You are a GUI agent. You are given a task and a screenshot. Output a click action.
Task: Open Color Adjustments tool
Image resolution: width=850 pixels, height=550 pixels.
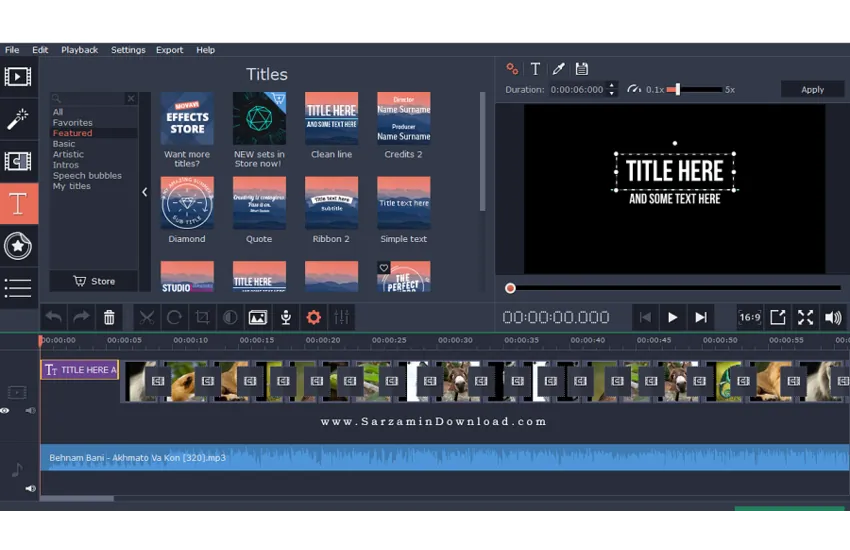[x=229, y=317]
